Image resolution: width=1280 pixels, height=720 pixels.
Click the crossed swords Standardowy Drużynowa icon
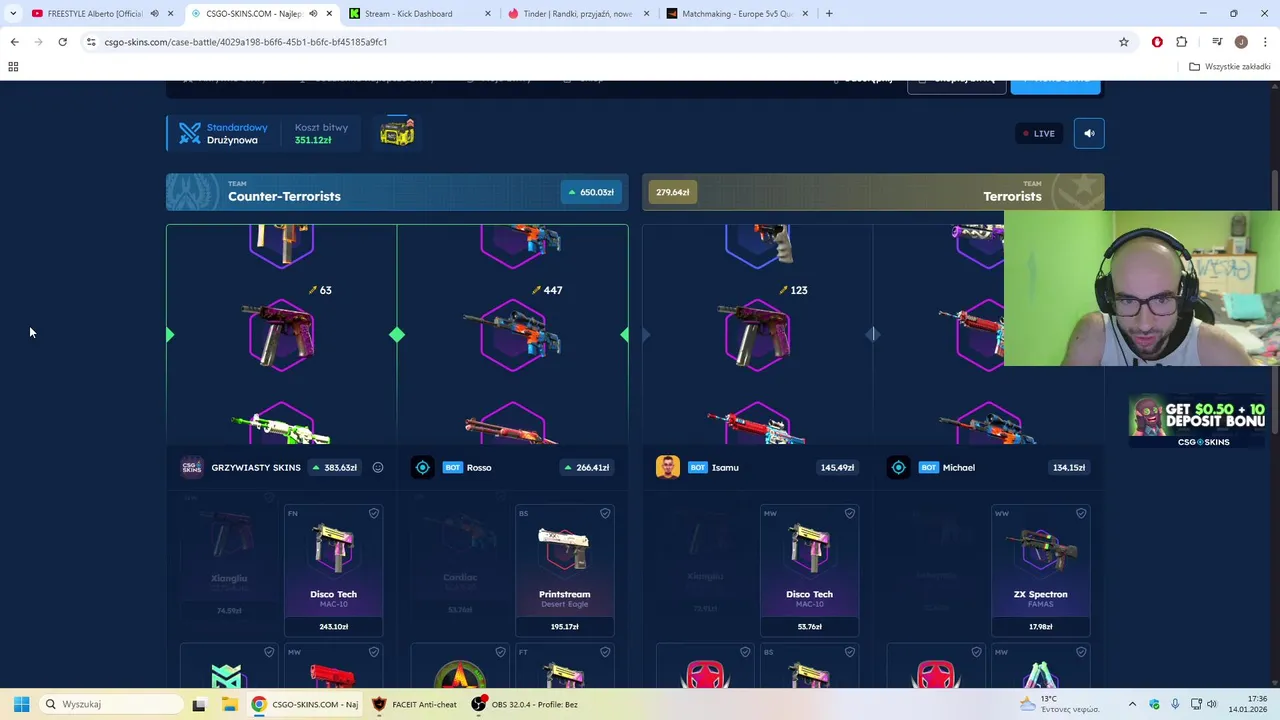click(190, 133)
